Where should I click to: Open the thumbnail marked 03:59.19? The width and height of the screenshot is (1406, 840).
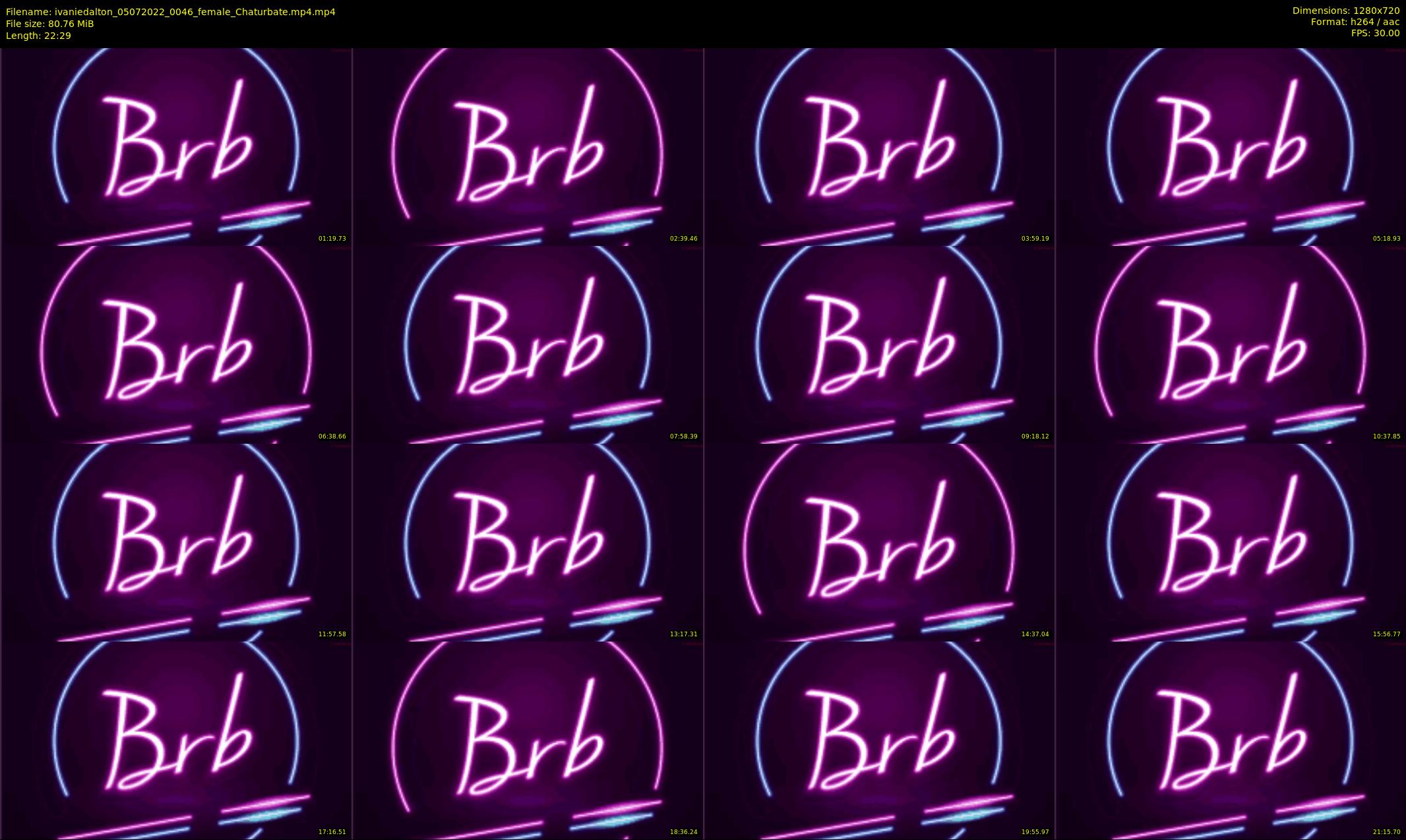879,146
